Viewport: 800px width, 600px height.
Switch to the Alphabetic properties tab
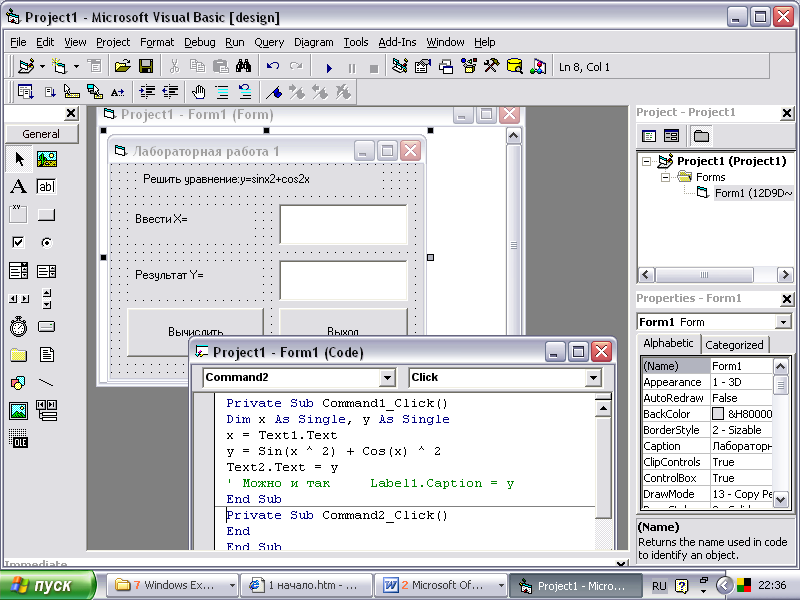point(668,343)
